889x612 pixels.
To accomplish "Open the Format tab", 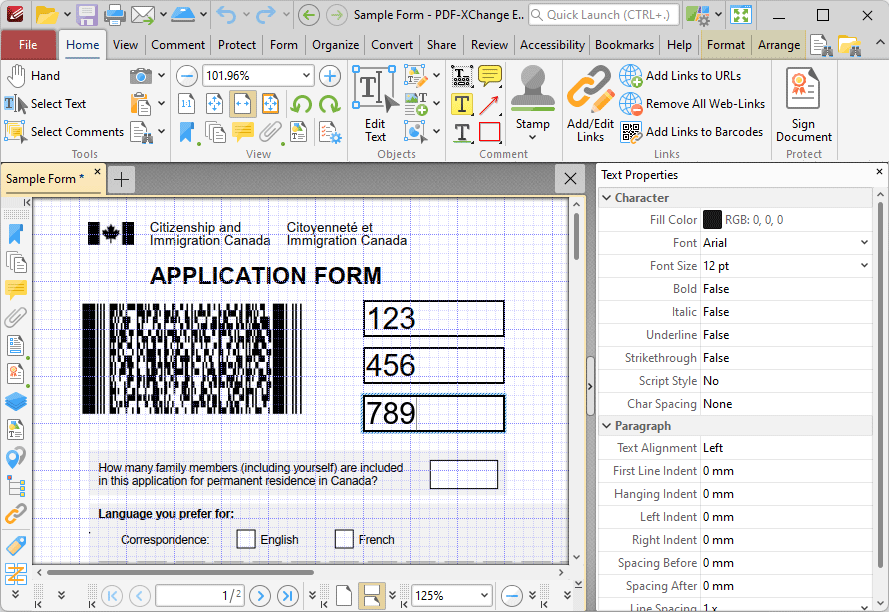I will point(725,45).
